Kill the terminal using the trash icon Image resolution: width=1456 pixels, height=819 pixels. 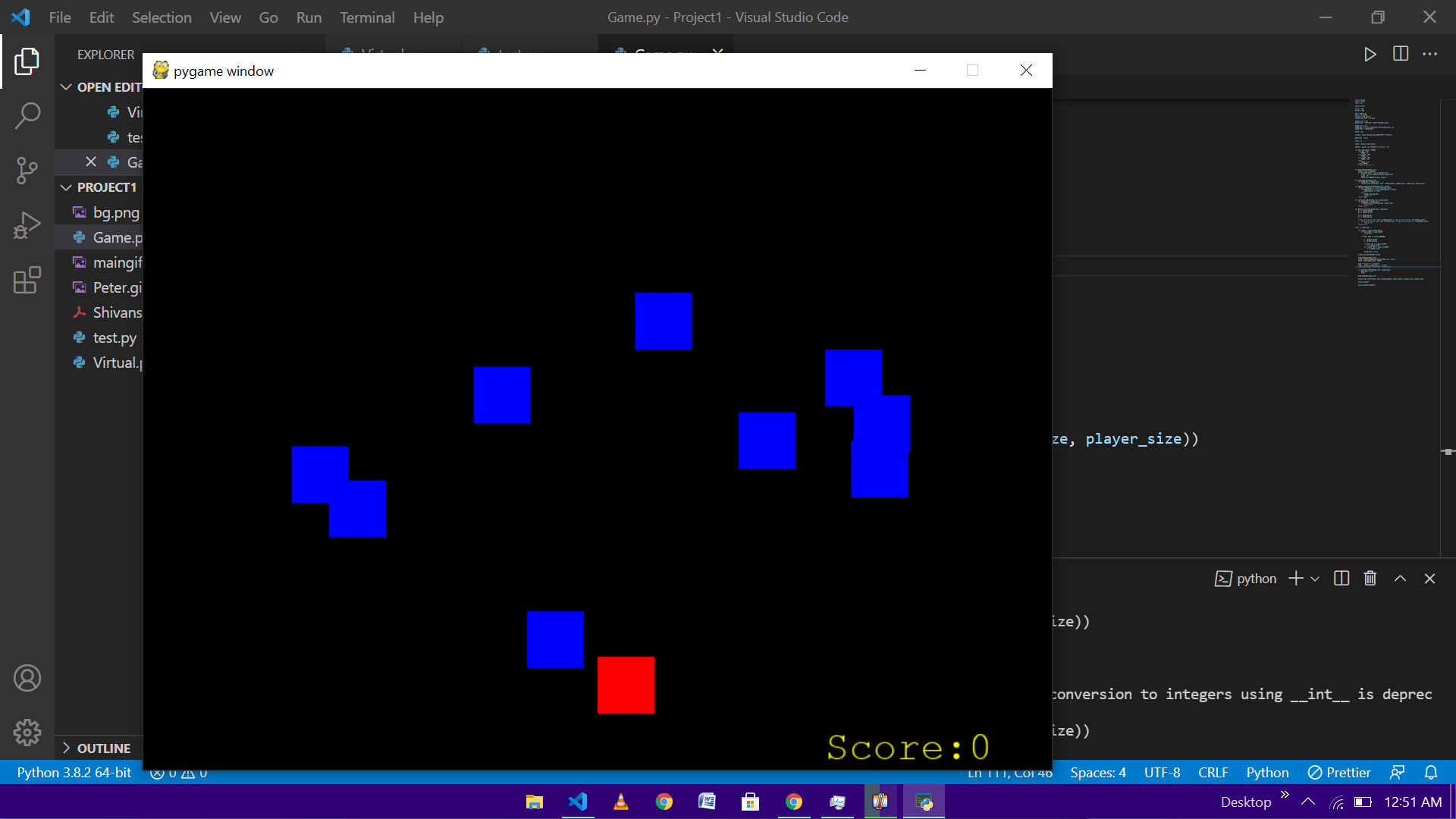(x=1370, y=578)
